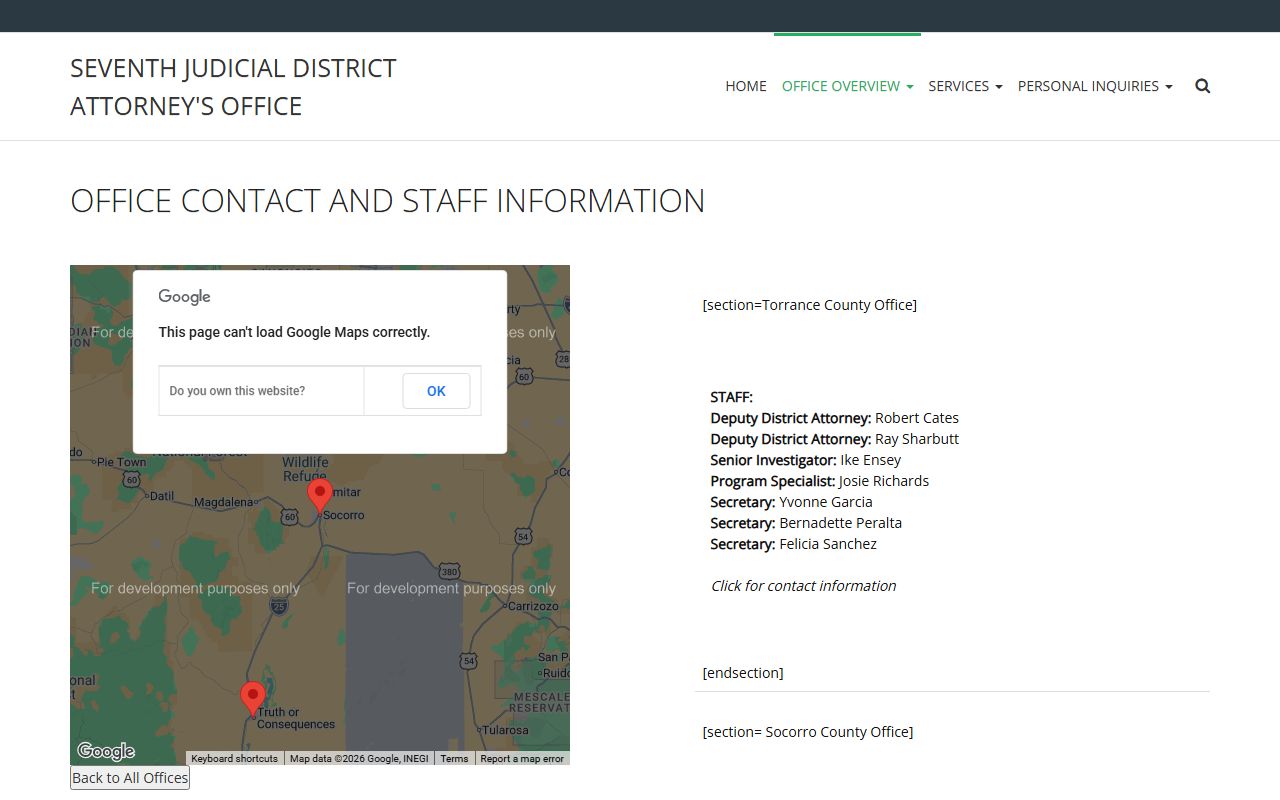The image size is (1280, 800).
Task: Expand the Services dropdown menu
Action: click(x=965, y=86)
